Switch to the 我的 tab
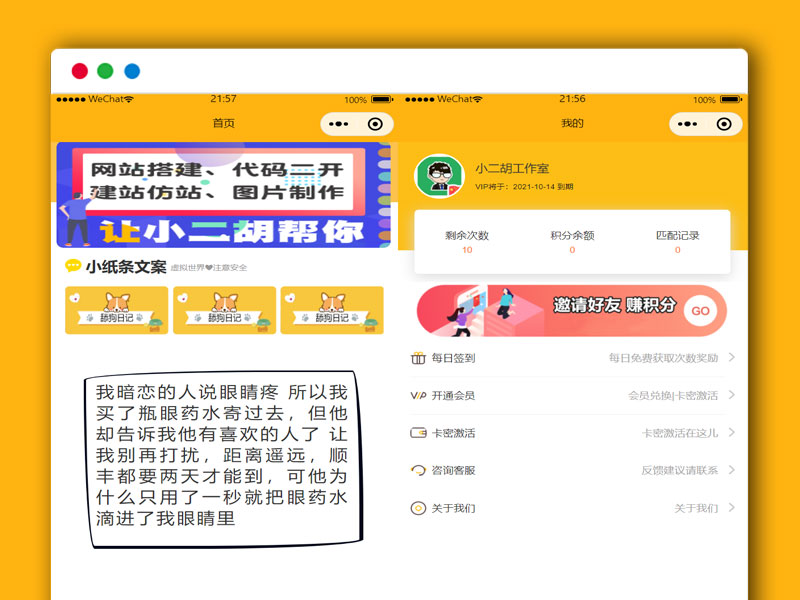The height and width of the screenshot is (600, 800). (570, 124)
